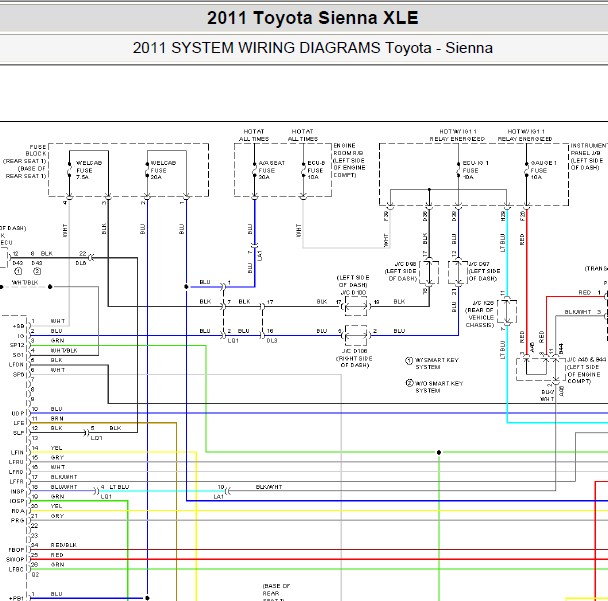Click the LT BLU label beside connector LD1
This screenshot has width=608, height=601.
tap(119, 487)
